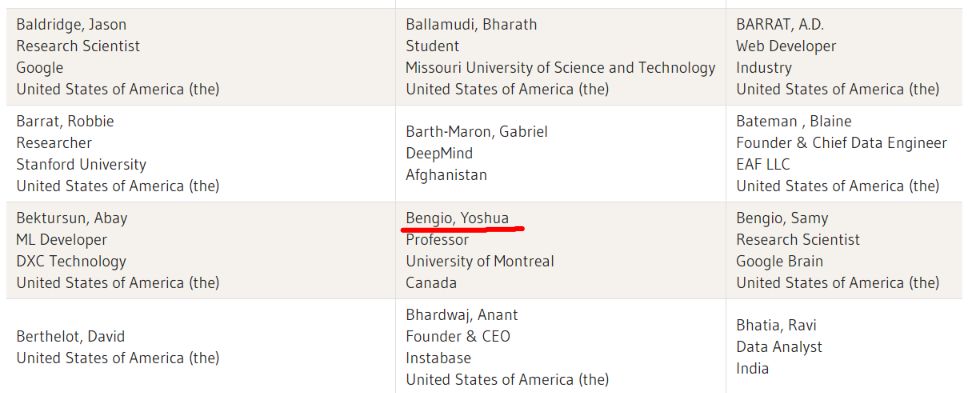969x393 pixels.
Task: Click the underlined Bengio, Yoshua name
Action: click(457, 218)
